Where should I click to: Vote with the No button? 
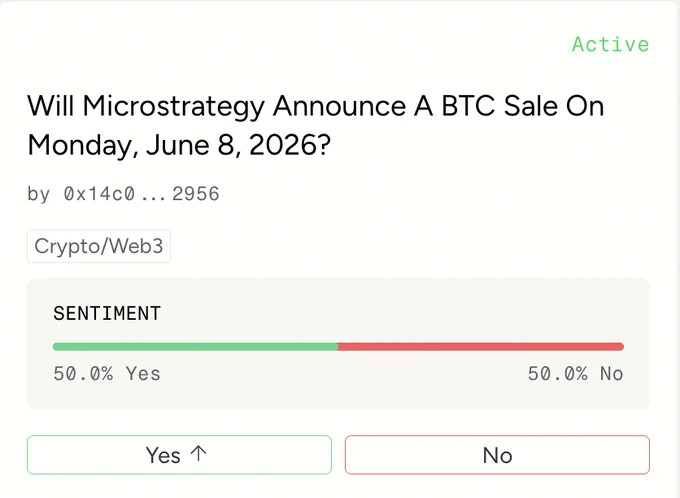click(x=497, y=455)
